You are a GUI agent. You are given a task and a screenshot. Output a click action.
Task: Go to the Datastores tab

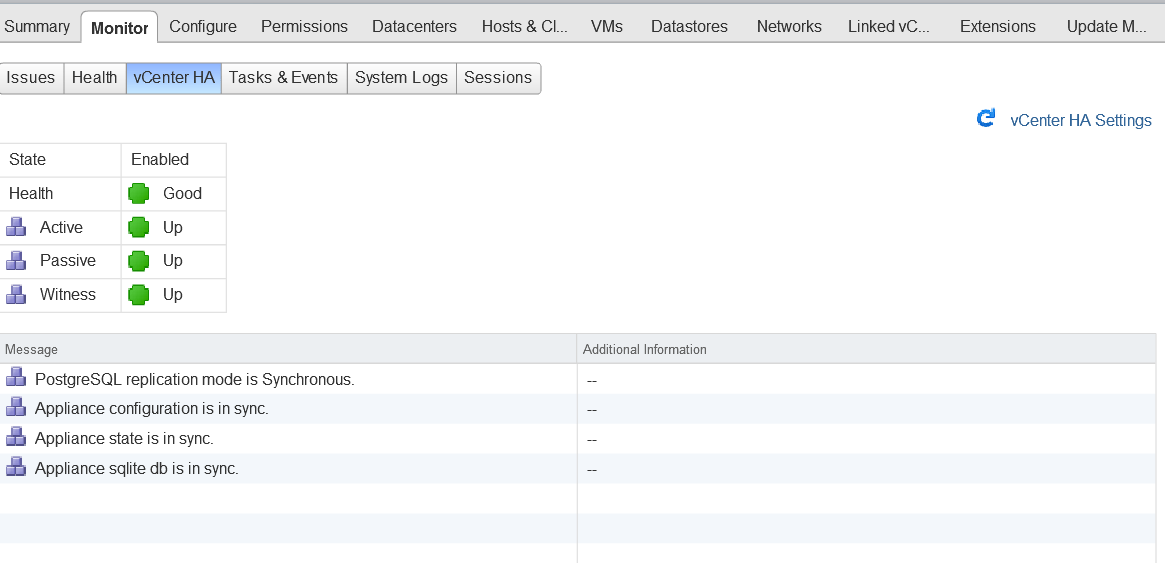(689, 27)
